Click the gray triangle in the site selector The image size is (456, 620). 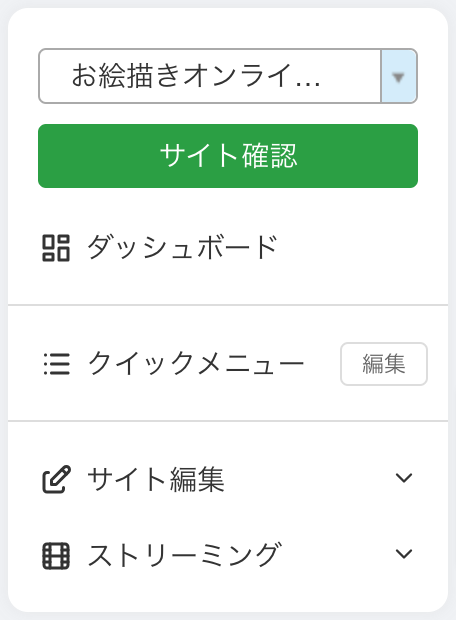click(398, 77)
